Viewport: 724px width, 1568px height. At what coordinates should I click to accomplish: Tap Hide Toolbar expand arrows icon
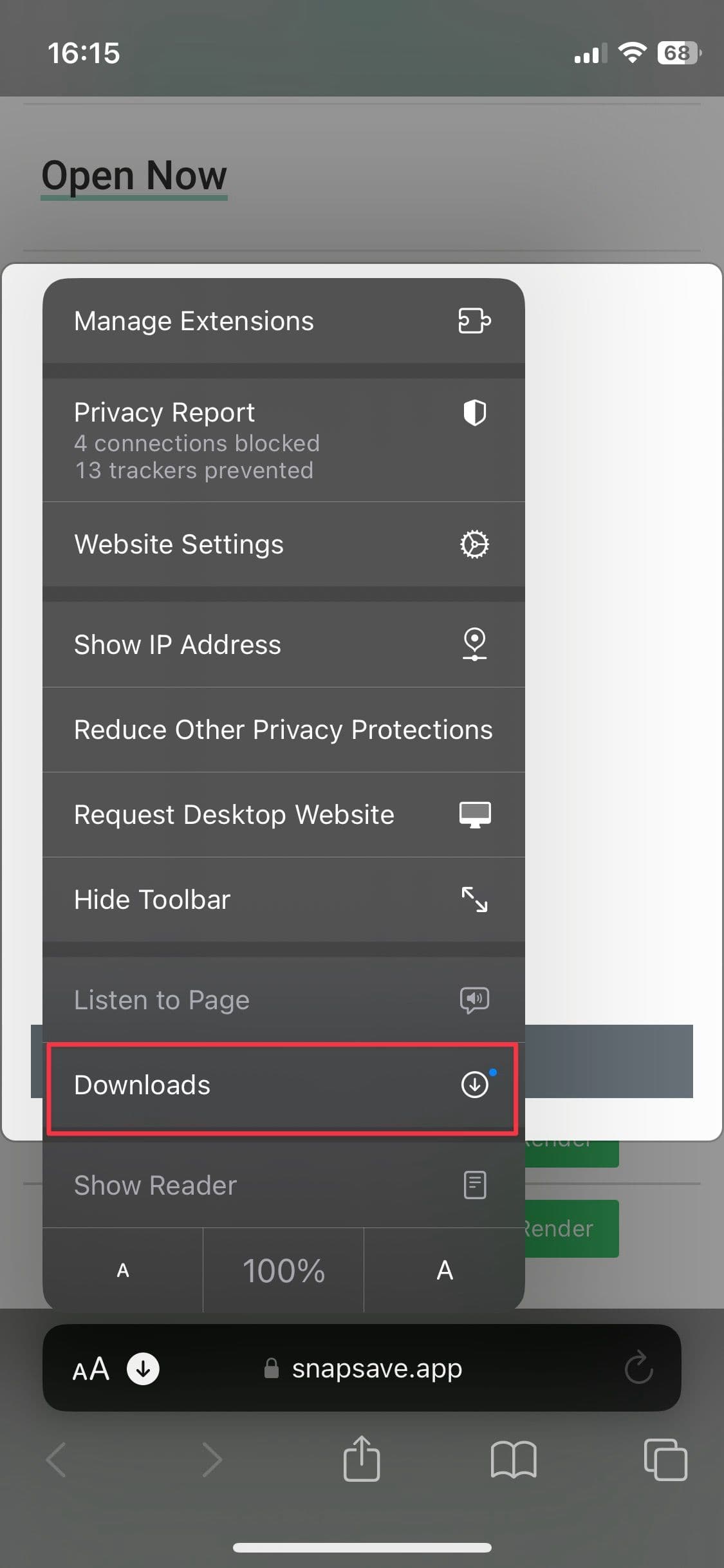tap(474, 899)
